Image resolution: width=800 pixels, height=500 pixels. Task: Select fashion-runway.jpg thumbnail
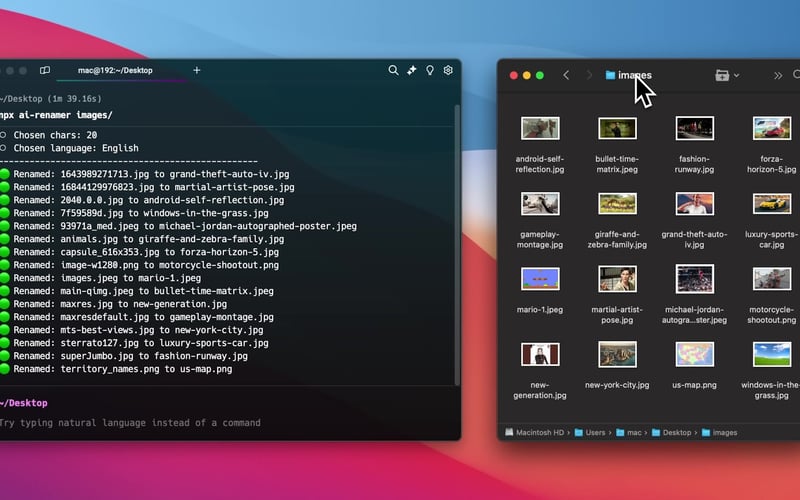[694, 129]
